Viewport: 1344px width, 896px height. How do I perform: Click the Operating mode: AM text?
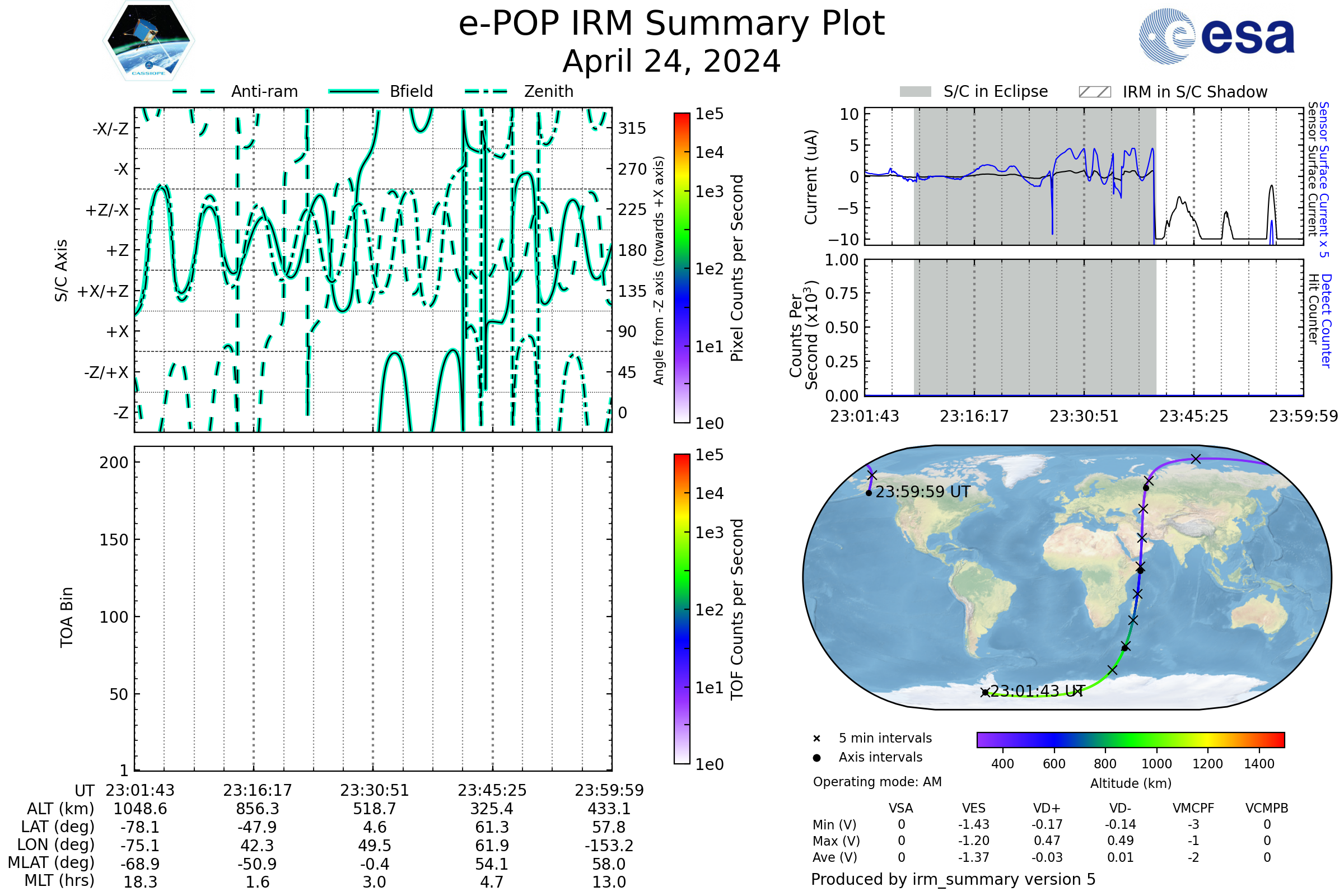877,782
